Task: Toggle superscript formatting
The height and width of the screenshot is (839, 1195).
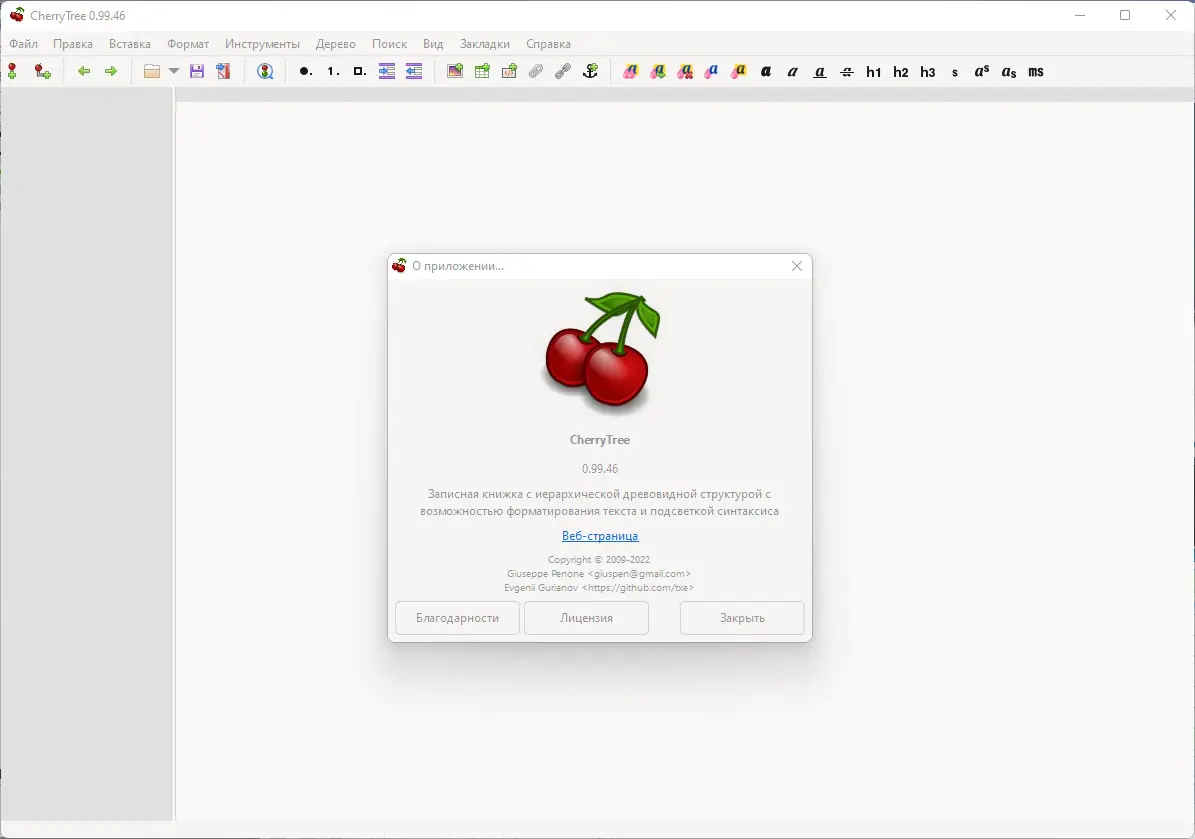Action: pyautogui.click(x=982, y=72)
